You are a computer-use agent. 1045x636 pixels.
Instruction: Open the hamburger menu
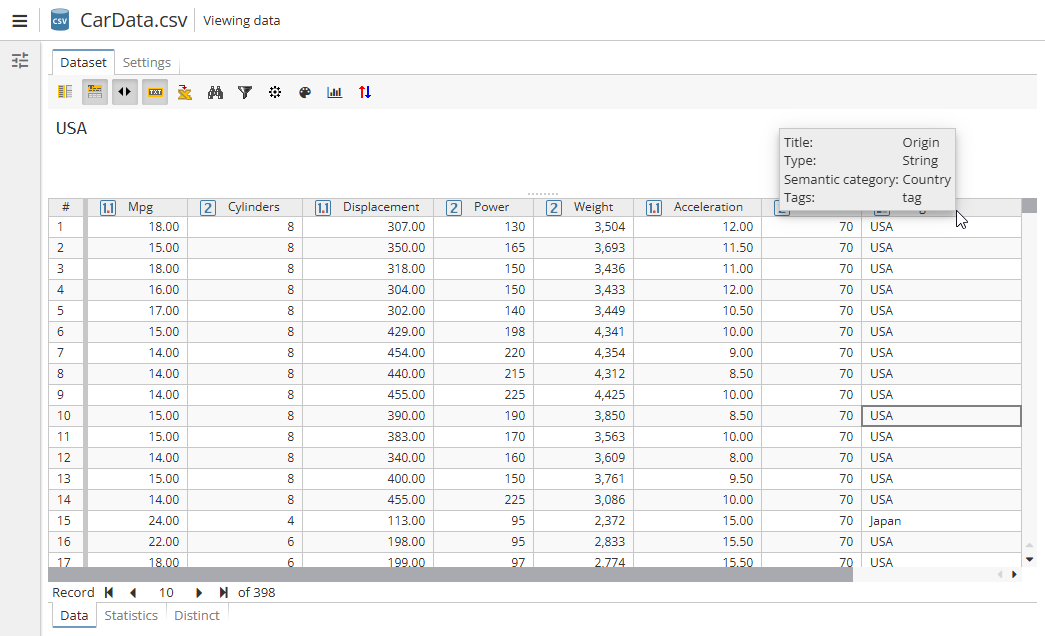20,21
